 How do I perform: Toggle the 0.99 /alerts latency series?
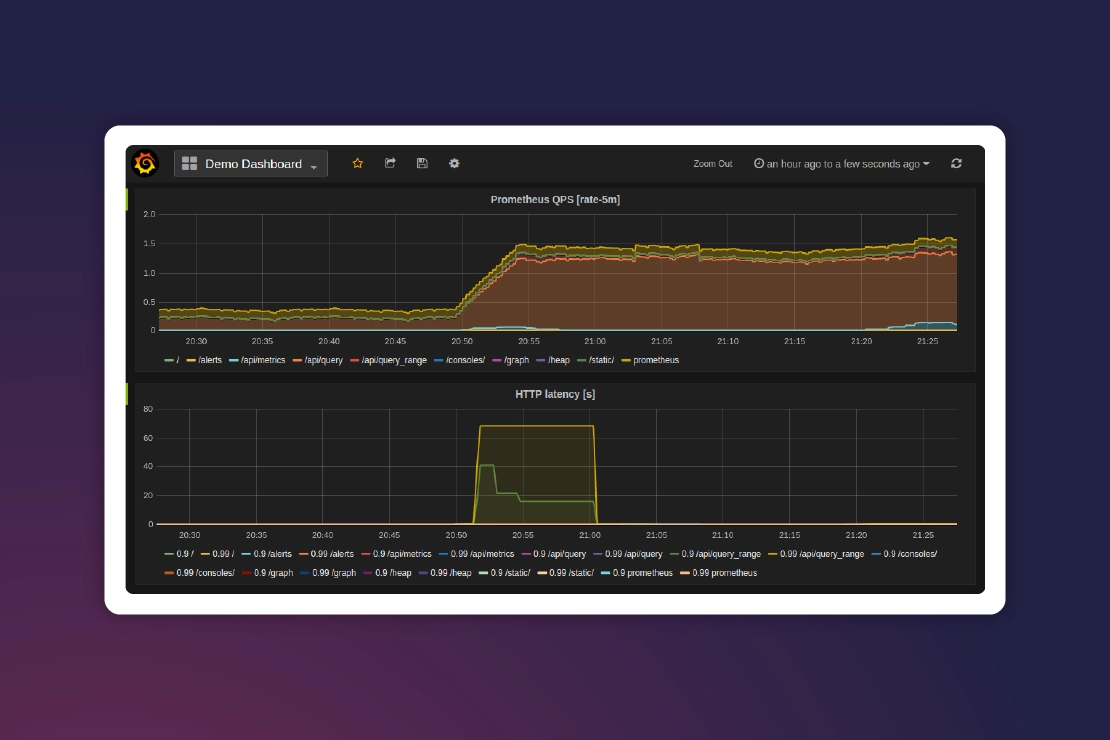[326, 554]
